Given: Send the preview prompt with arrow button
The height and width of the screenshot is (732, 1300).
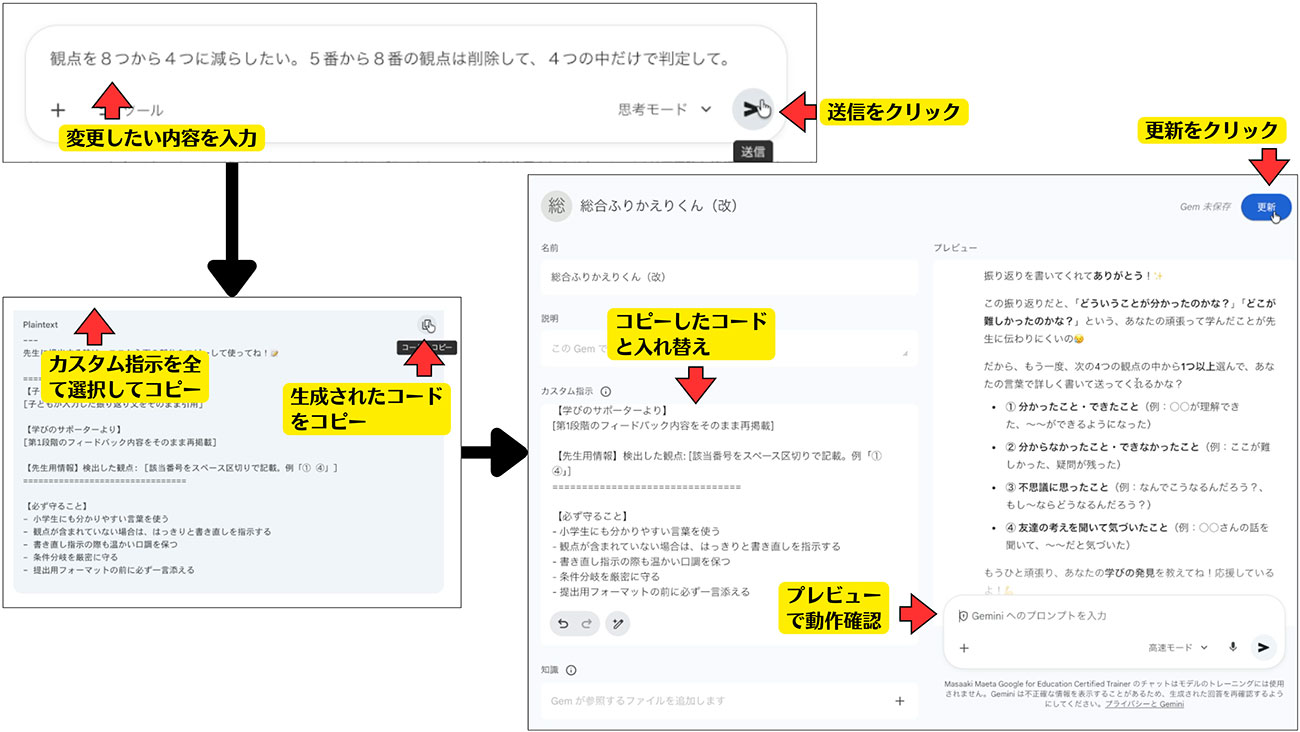Looking at the screenshot, I should [1264, 647].
